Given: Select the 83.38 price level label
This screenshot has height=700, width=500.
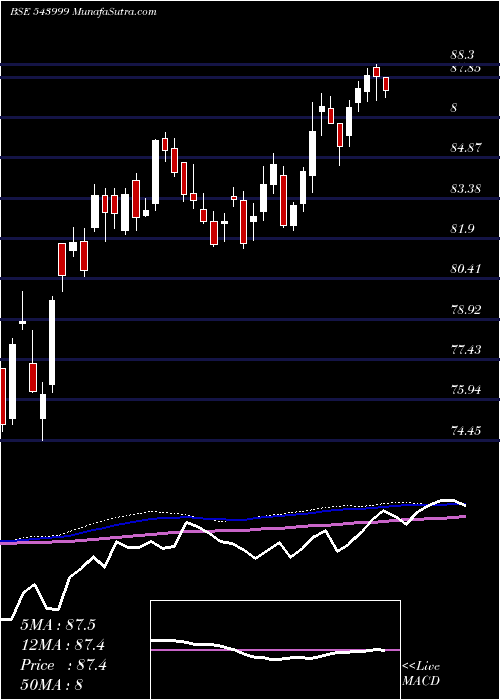Looking at the screenshot, I should tap(467, 189).
